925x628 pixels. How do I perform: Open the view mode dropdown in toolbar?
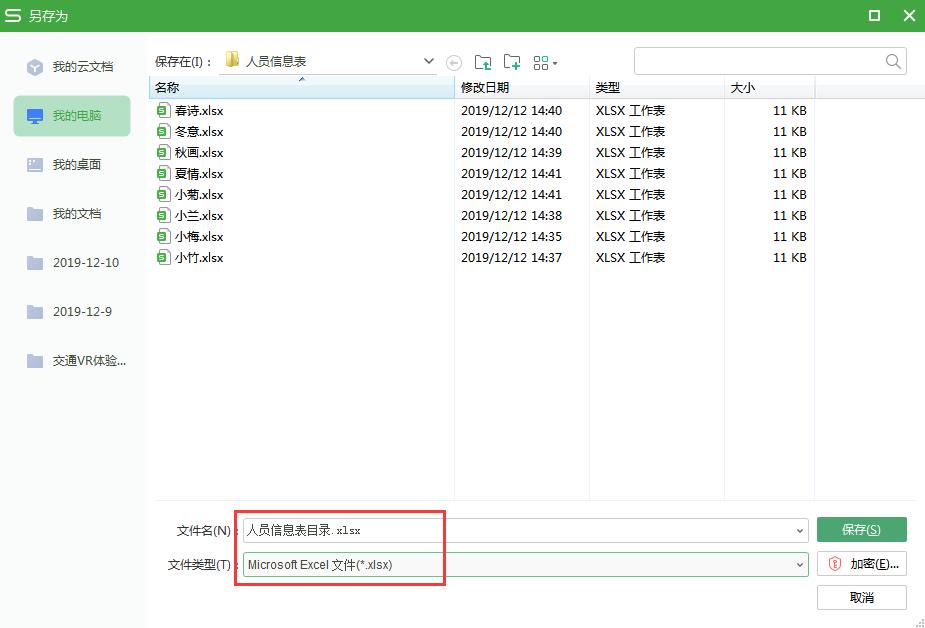[545, 61]
